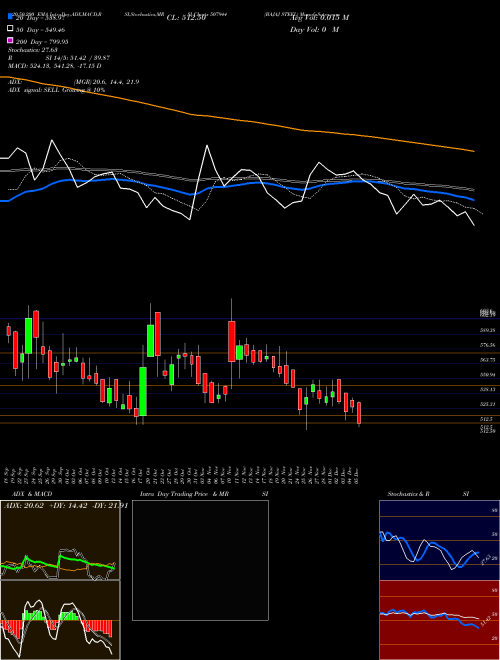This screenshot has height=660, width=500.
Task: Click the 'Day Vol: 0 M' text
Action: (x=314, y=29)
